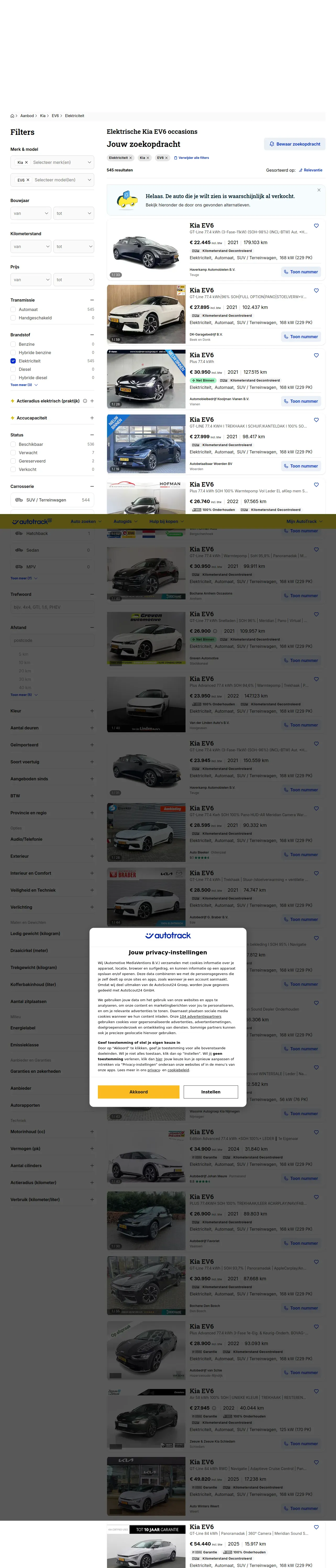The width and height of the screenshot is (336, 1568).
Task: Collapse the Transmissie filter section
Action: [x=92, y=300]
